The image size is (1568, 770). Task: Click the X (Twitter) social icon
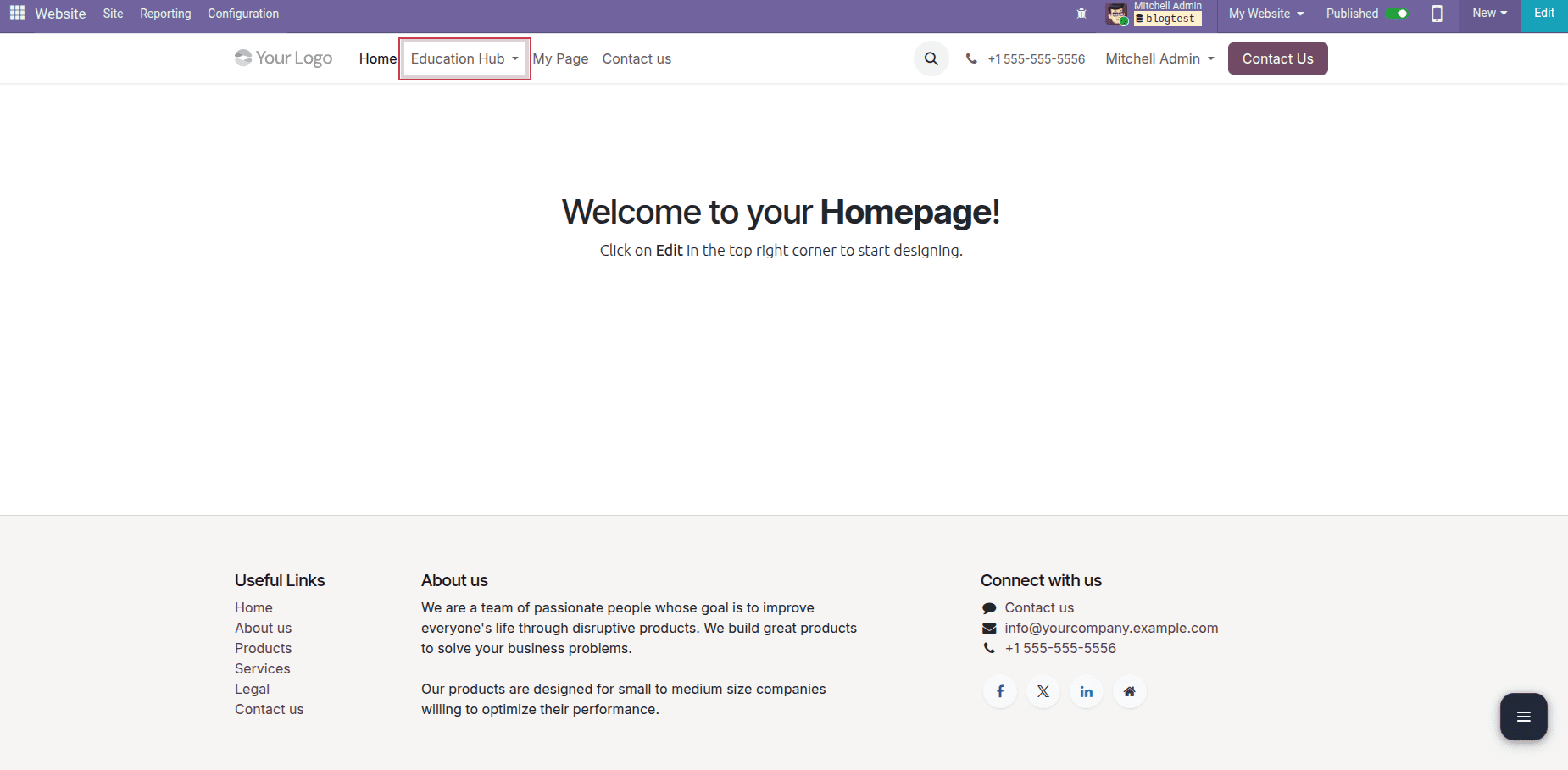tap(1043, 690)
